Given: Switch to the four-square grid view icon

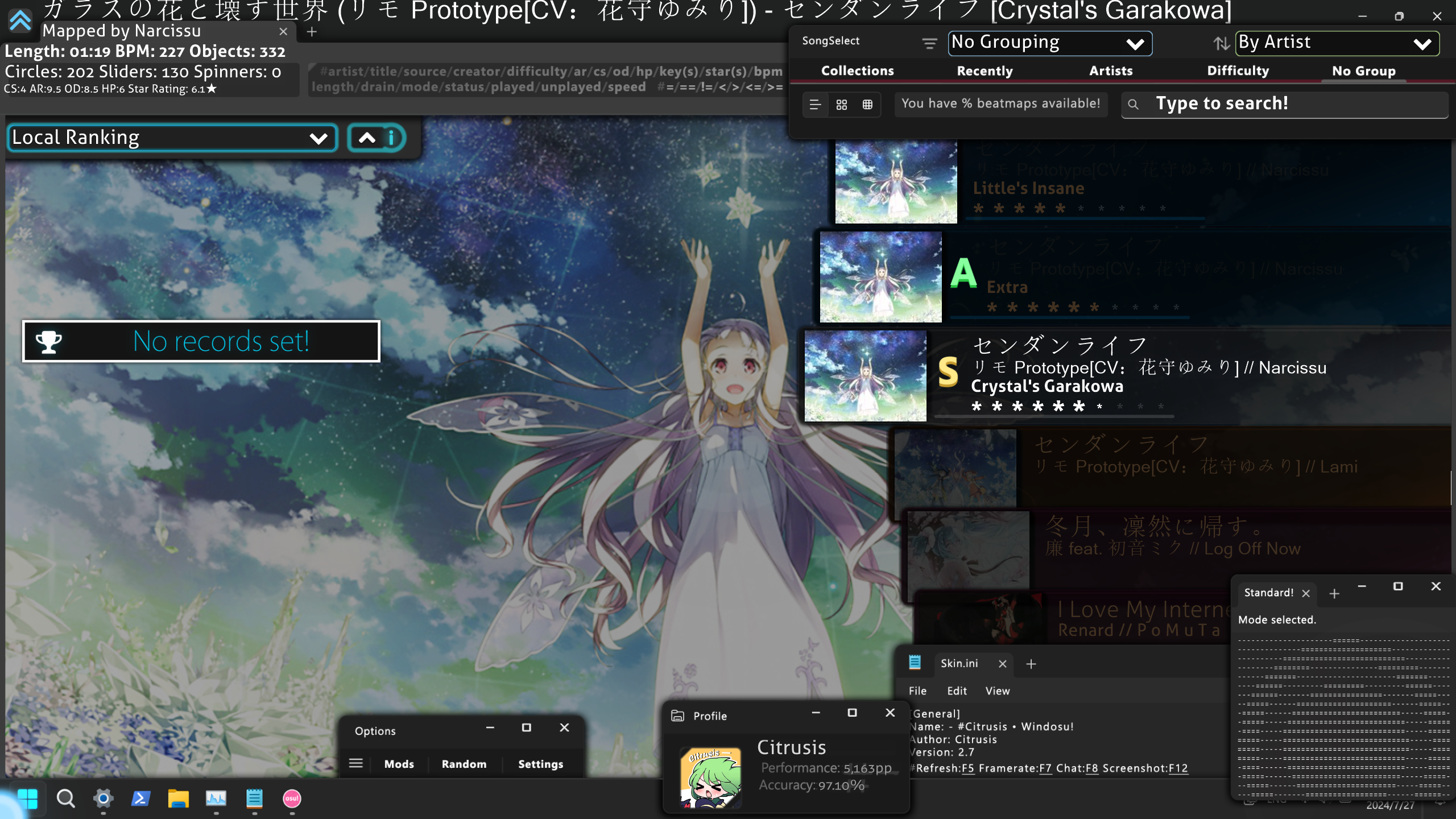Looking at the screenshot, I should coord(842,105).
